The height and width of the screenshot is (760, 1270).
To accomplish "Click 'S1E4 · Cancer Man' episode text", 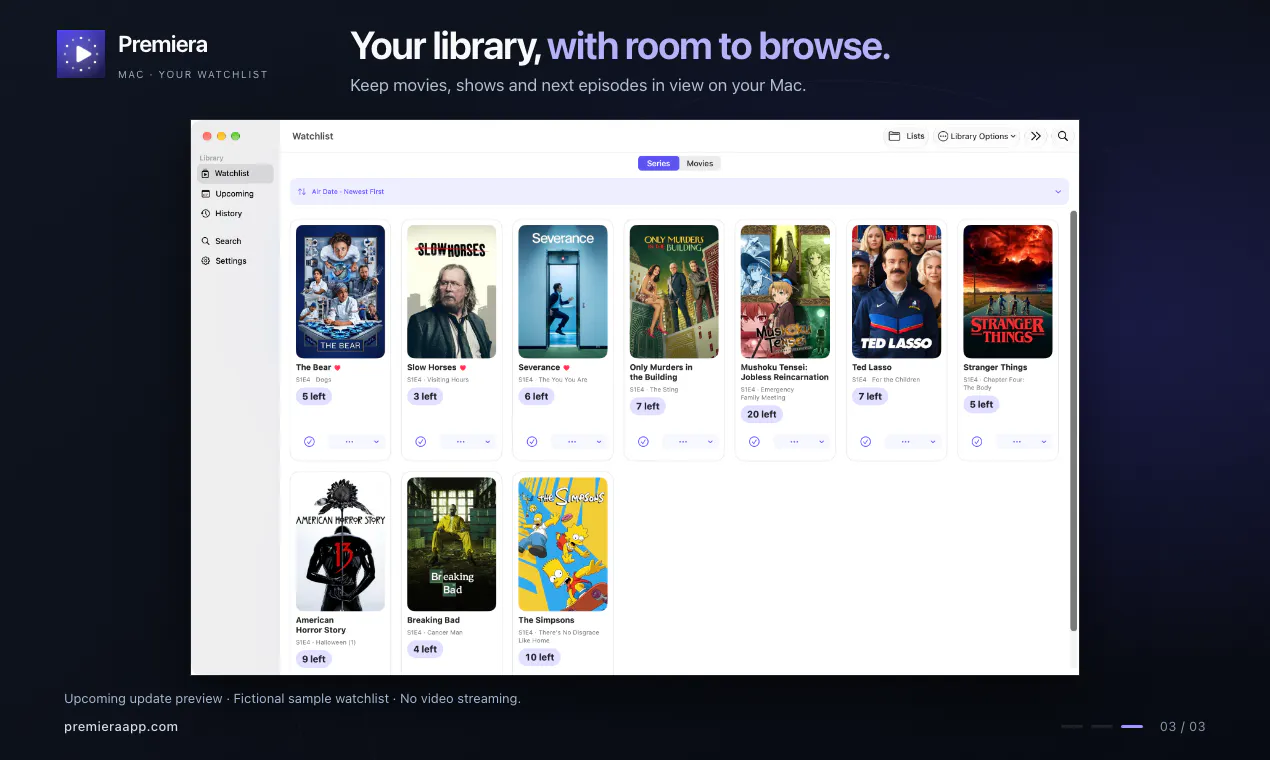I will pos(435,633).
